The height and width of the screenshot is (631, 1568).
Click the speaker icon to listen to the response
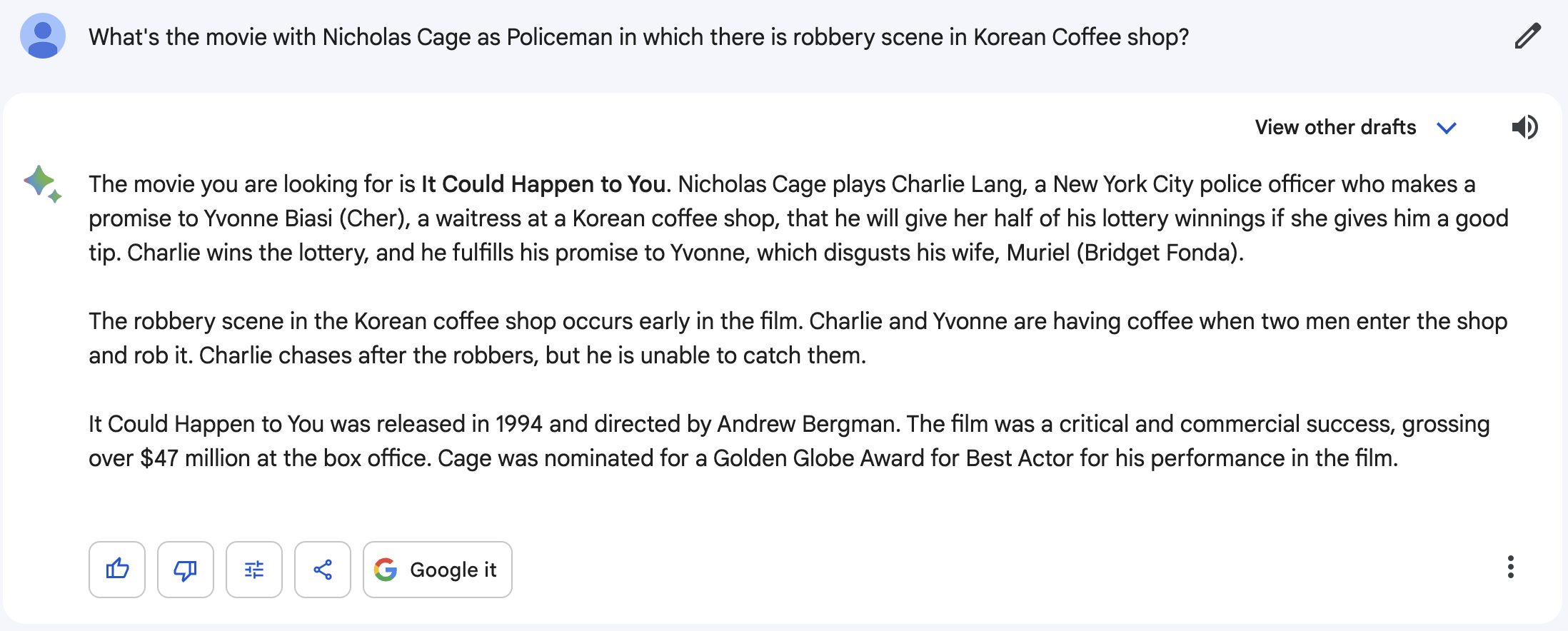click(1524, 128)
